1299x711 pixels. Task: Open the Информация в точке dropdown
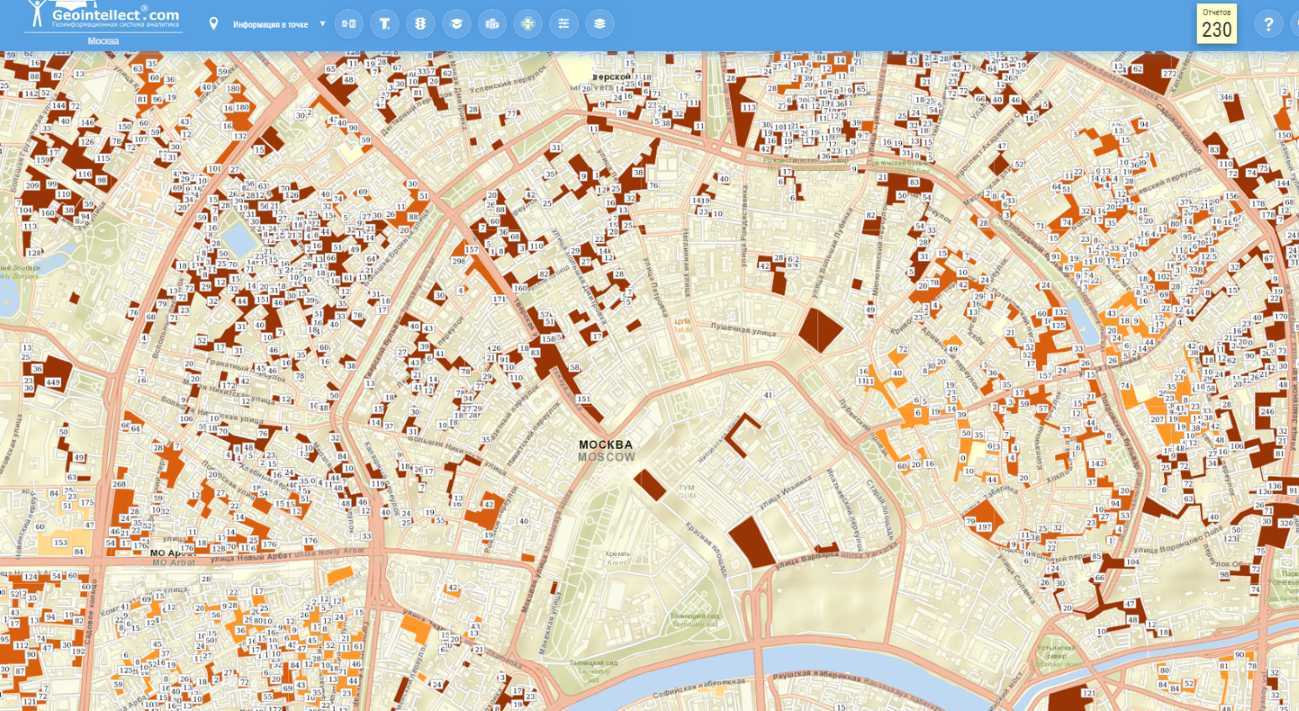(x=270, y=24)
